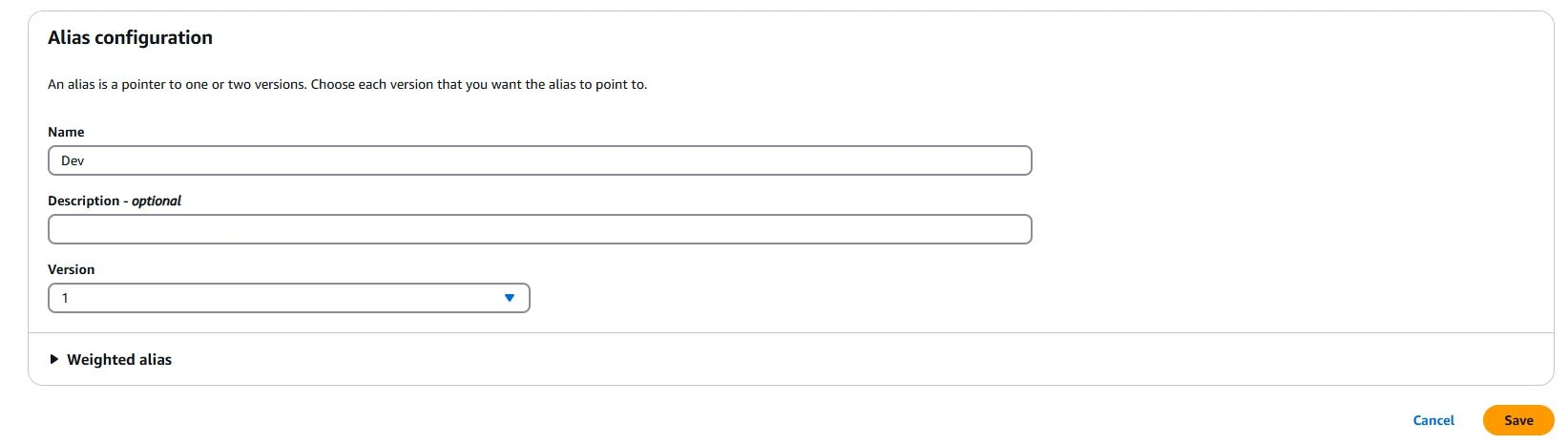This screenshot has height=445, width=1568.
Task: Click into the empty Description field
Action: (539, 229)
